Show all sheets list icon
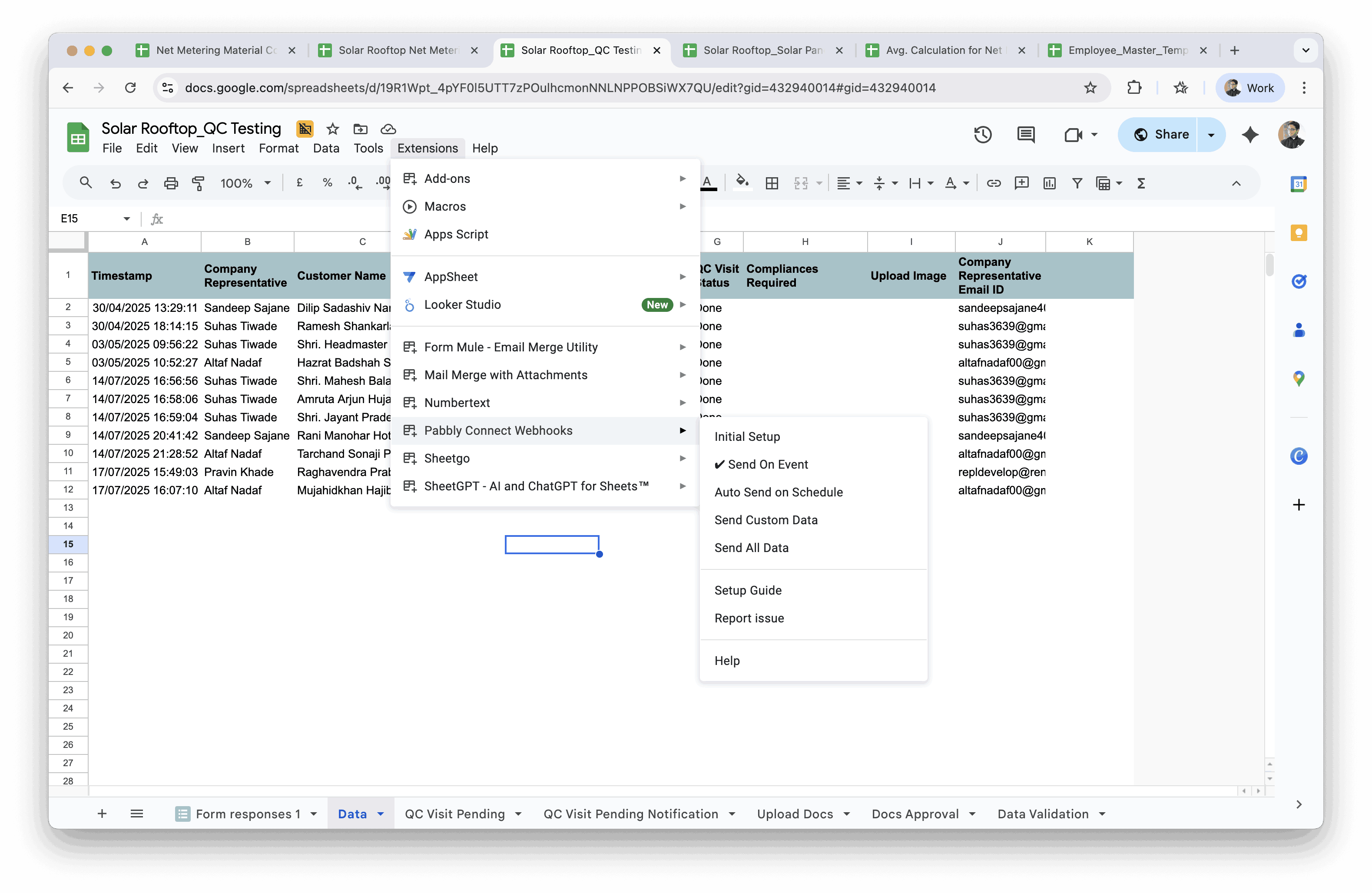 (136, 813)
